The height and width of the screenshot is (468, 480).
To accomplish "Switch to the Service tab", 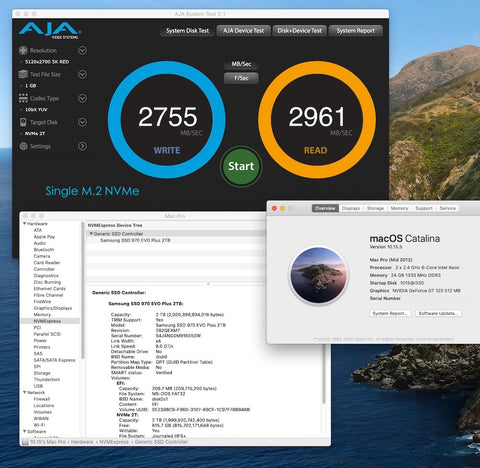I will coord(448,208).
